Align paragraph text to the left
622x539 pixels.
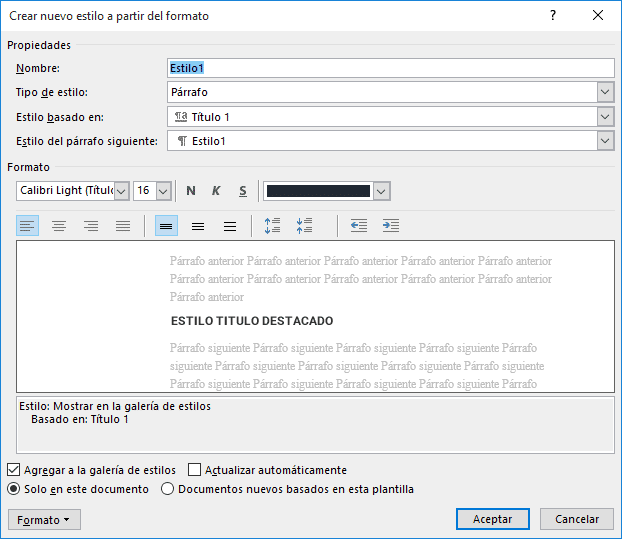pyautogui.click(x=28, y=226)
